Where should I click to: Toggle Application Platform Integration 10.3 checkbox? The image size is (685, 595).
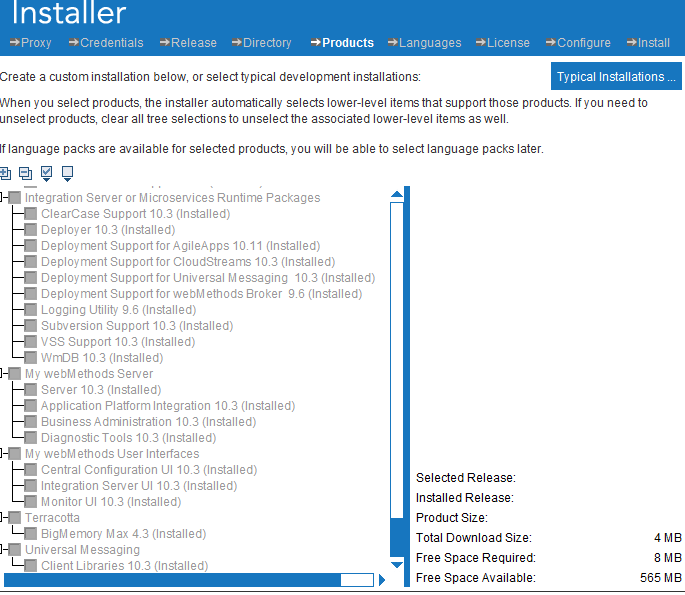pos(31,406)
